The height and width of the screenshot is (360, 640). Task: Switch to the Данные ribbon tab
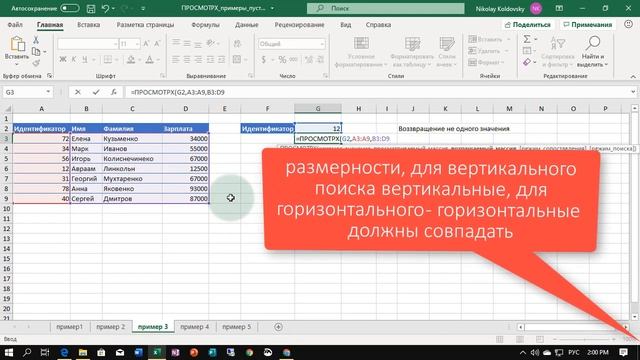point(247,25)
